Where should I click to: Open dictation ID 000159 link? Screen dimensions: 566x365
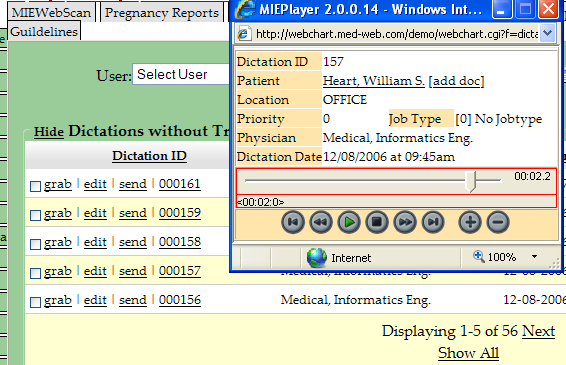180,213
